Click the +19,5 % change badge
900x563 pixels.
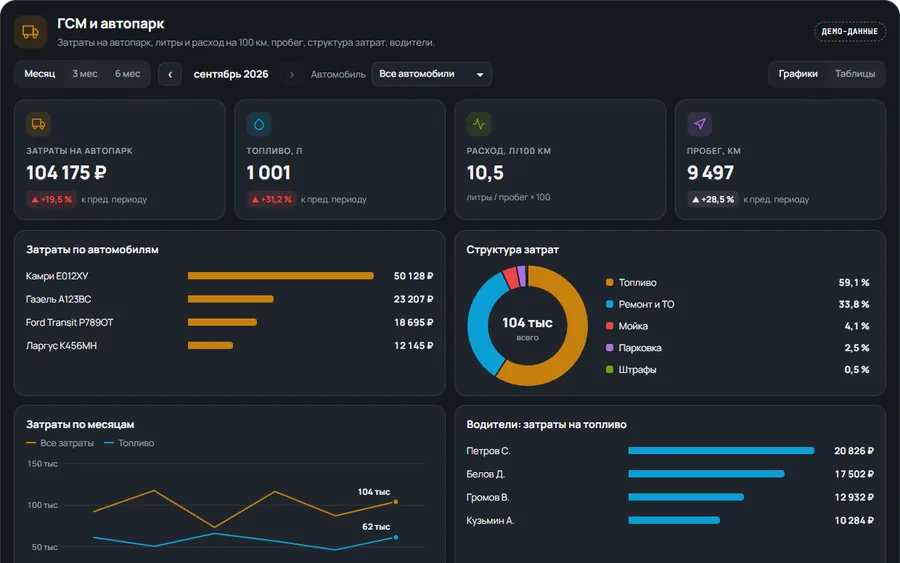[52, 199]
